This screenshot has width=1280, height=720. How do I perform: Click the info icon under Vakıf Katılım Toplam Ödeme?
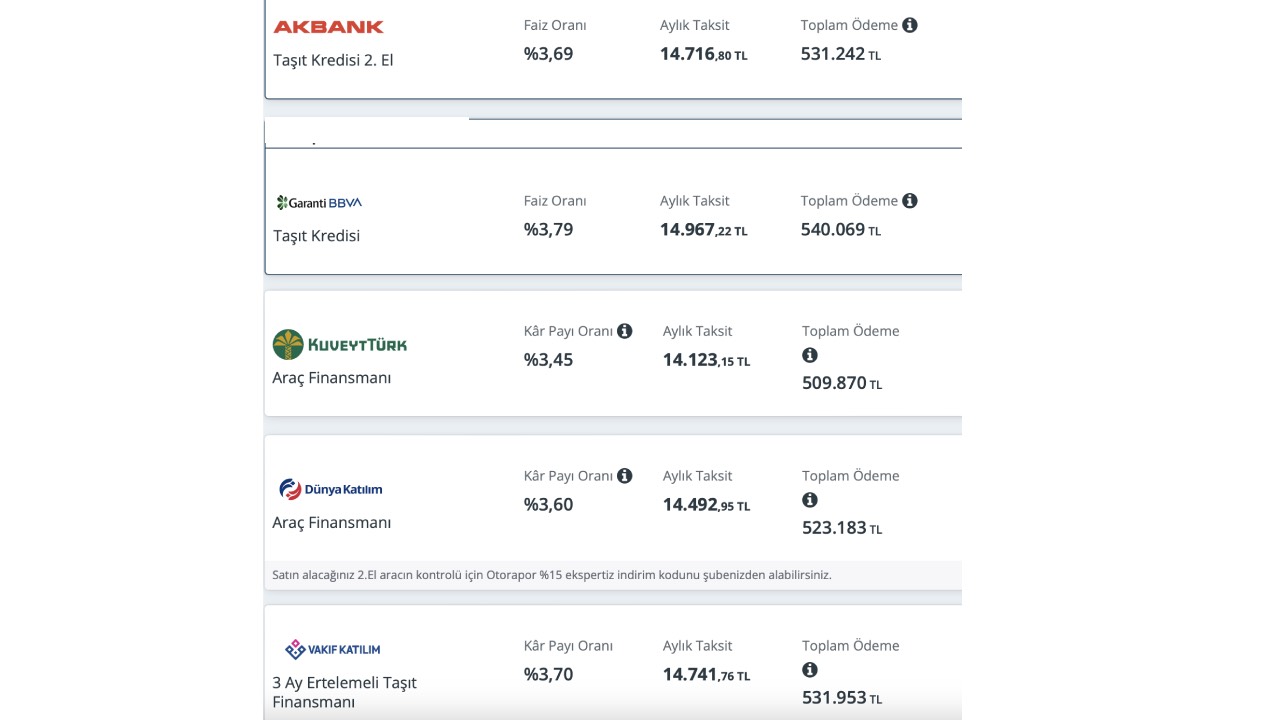coord(810,670)
